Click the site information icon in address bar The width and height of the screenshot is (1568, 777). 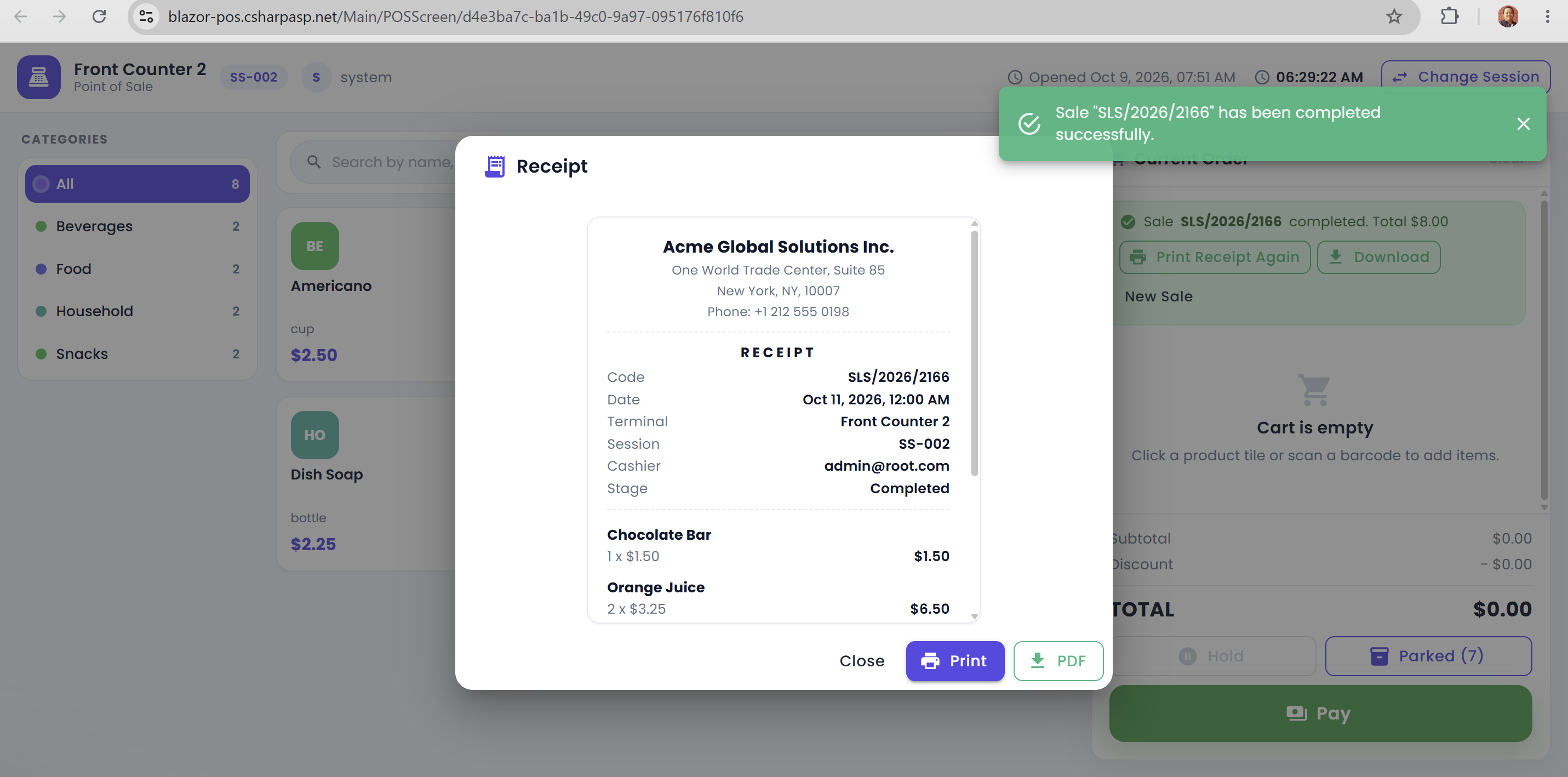(x=147, y=16)
